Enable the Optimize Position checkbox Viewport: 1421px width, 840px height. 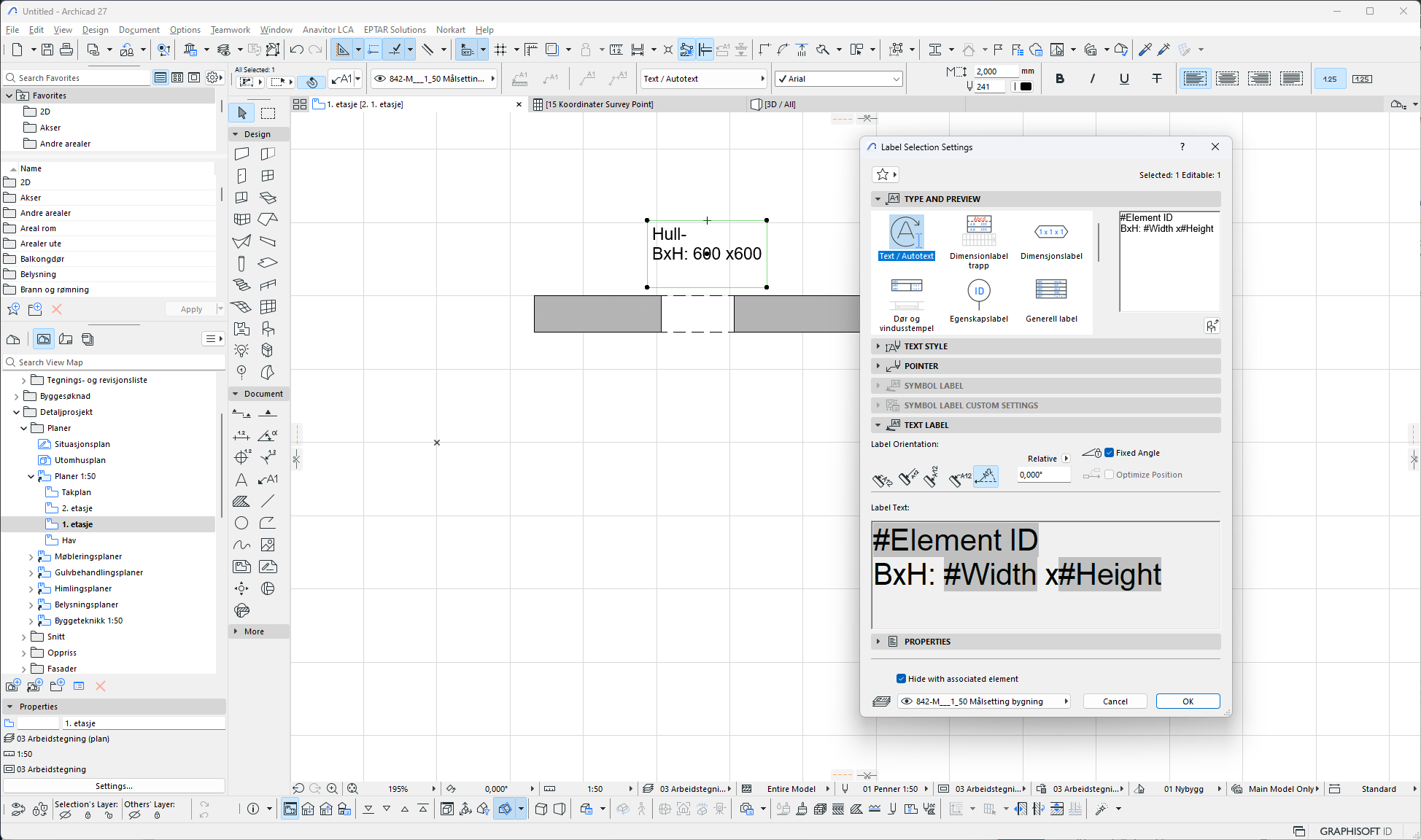(1110, 475)
